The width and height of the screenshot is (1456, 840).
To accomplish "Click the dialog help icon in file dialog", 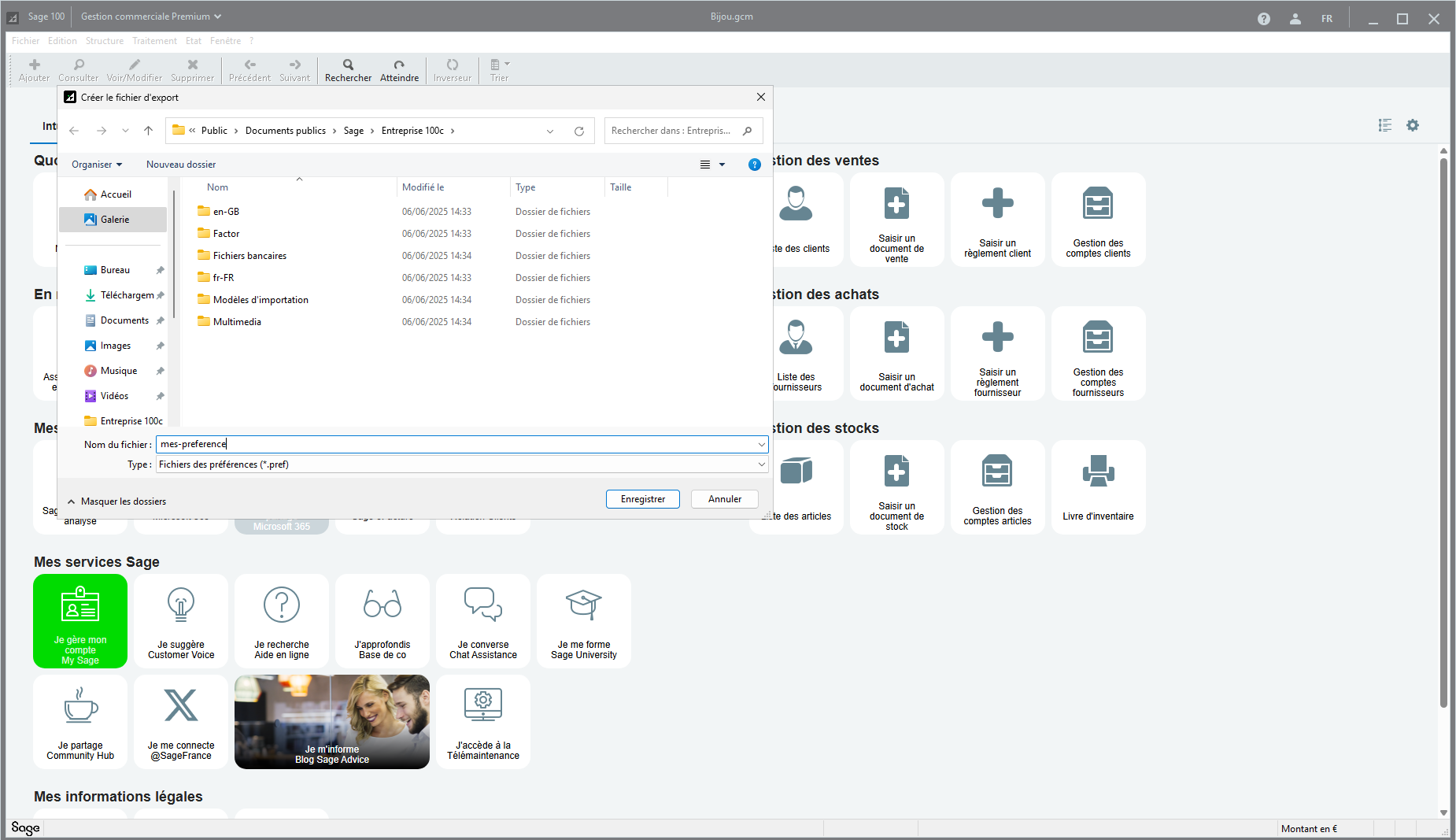I will (754, 165).
